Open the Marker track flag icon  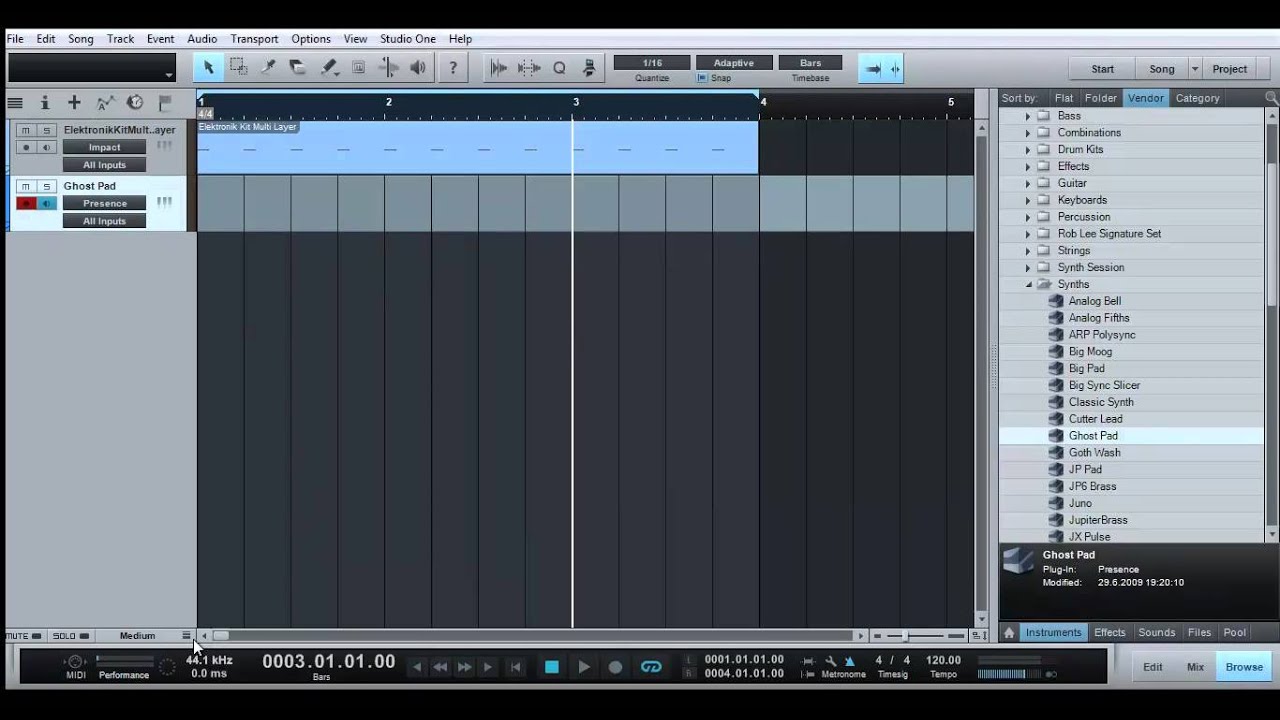(165, 103)
